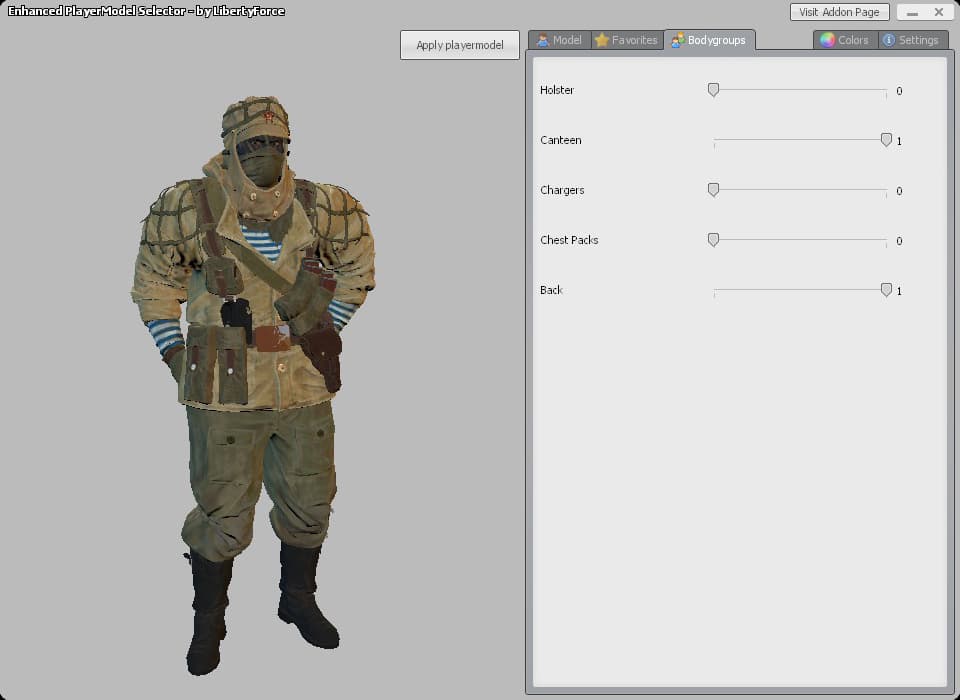Click the soldier model preview

coord(253,386)
